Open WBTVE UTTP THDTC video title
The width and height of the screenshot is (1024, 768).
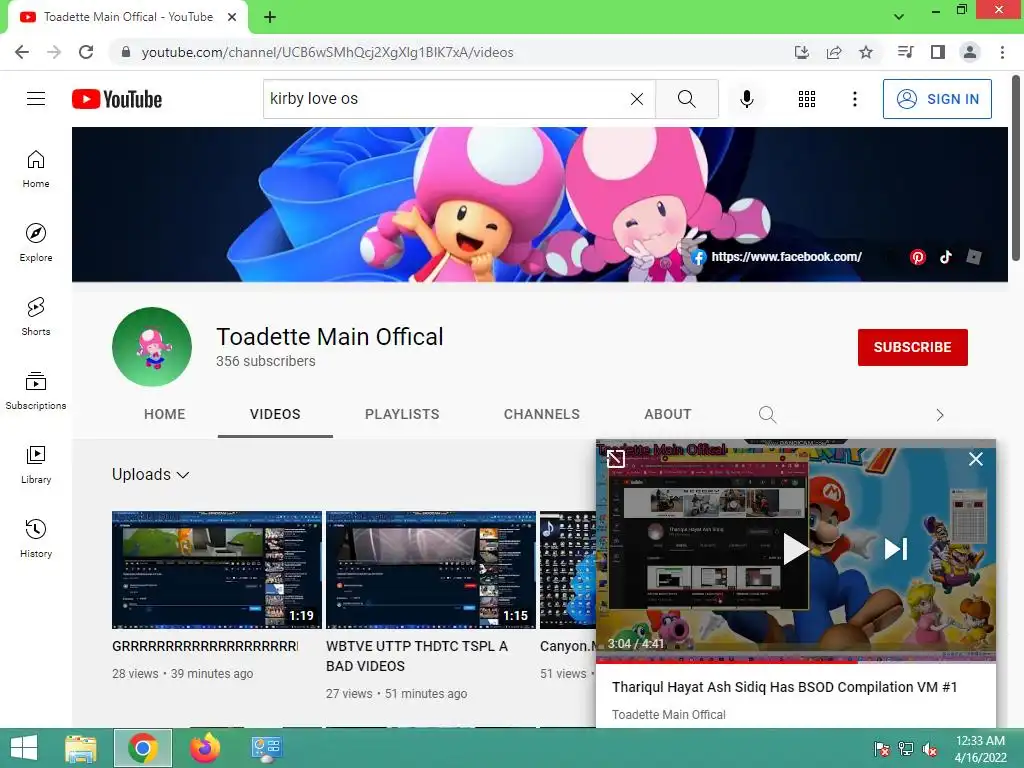click(x=417, y=656)
